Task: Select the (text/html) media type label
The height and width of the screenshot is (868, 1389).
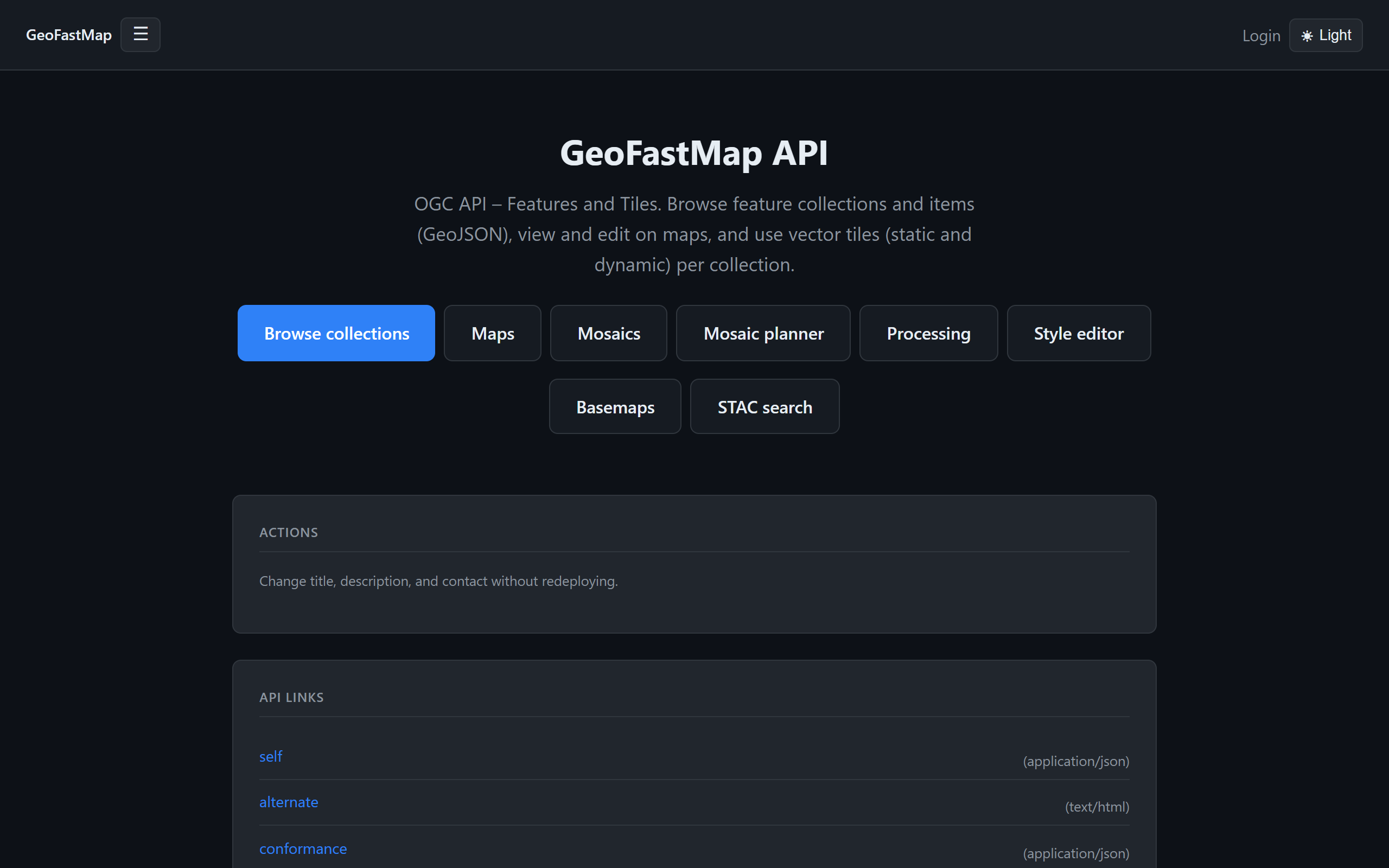Action: pyautogui.click(x=1097, y=807)
